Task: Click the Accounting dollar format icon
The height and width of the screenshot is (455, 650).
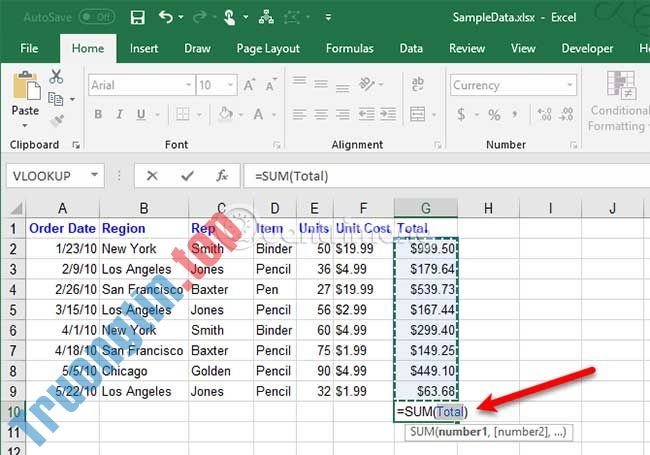Action: [x=461, y=114]
